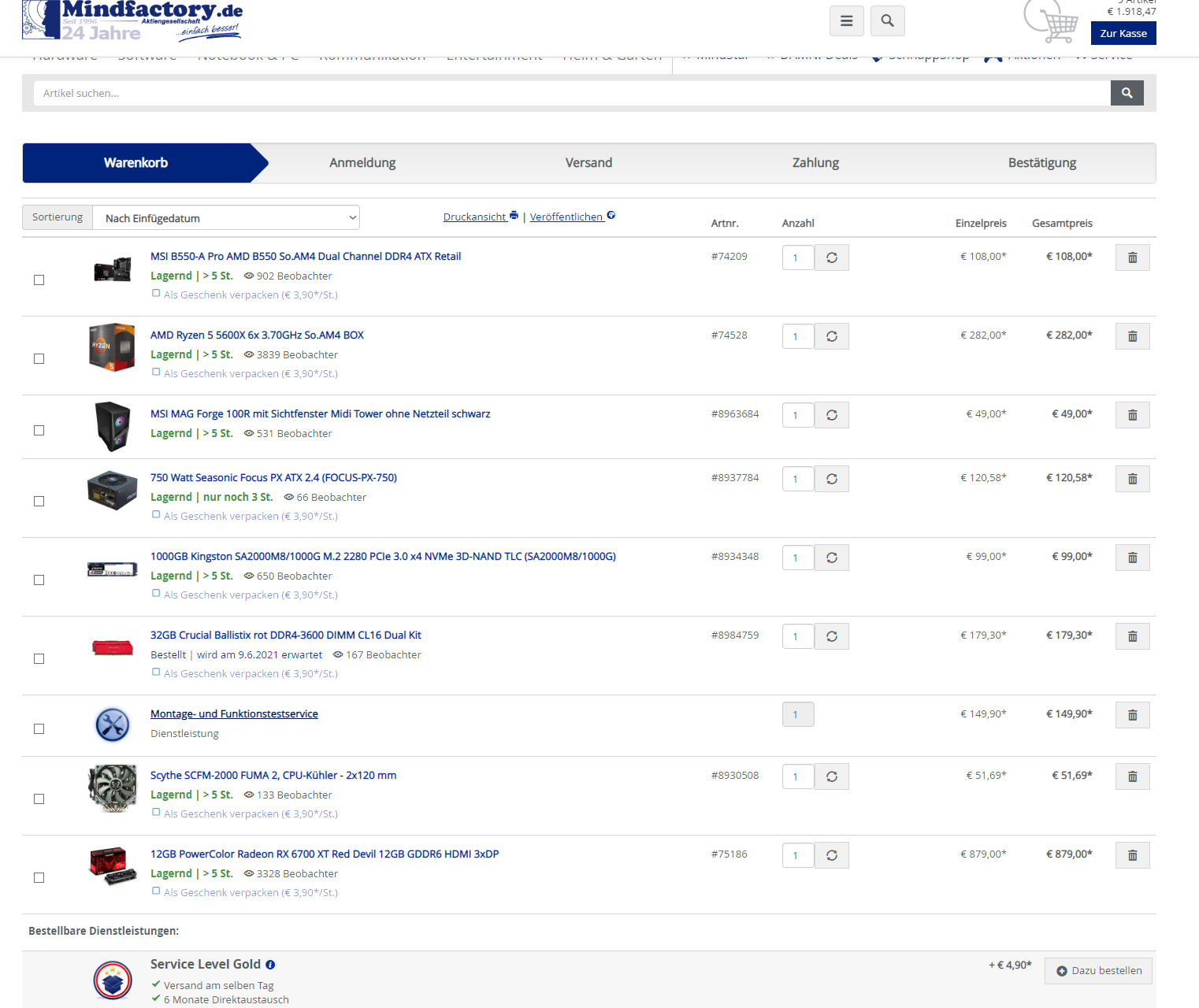Viewport: 1199px width, 1008px height.
Task: Click the Artikel suchen search field
Action: (x=572, y=93)
